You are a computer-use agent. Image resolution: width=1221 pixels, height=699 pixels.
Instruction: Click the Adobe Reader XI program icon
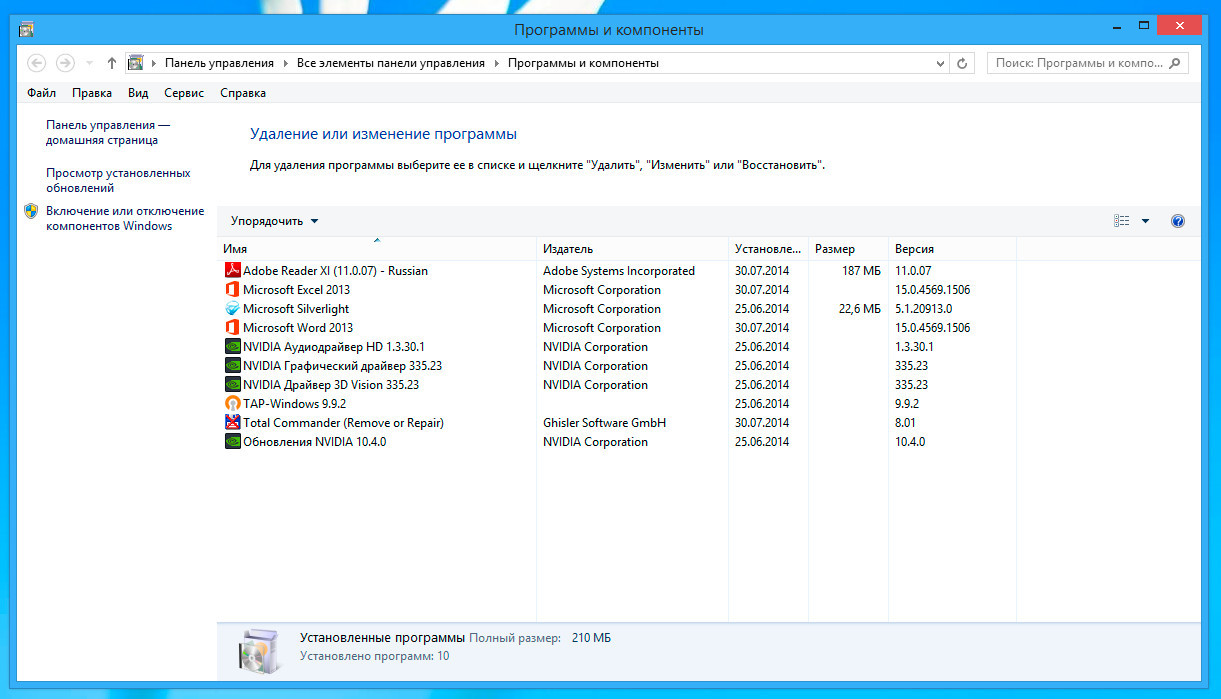point(233,271)
